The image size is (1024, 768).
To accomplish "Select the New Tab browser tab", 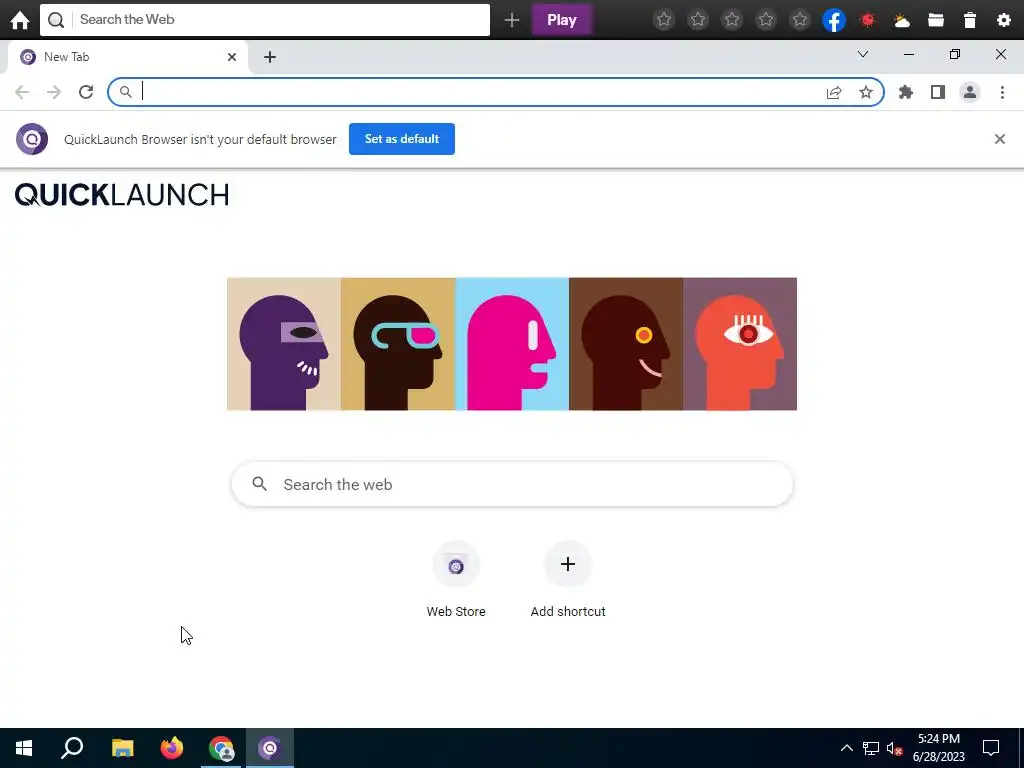I will click(x=127, y=57).
